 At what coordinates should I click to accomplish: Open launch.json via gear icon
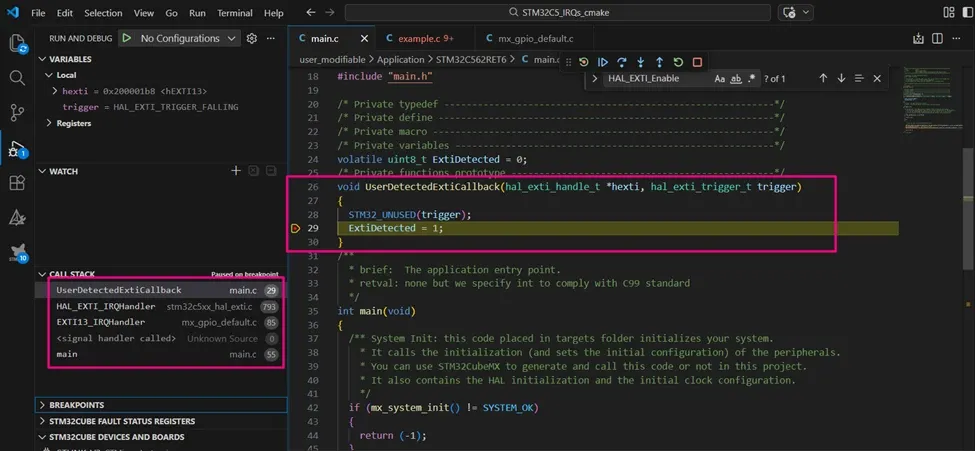pyautogui.click(x=251, y=38)
